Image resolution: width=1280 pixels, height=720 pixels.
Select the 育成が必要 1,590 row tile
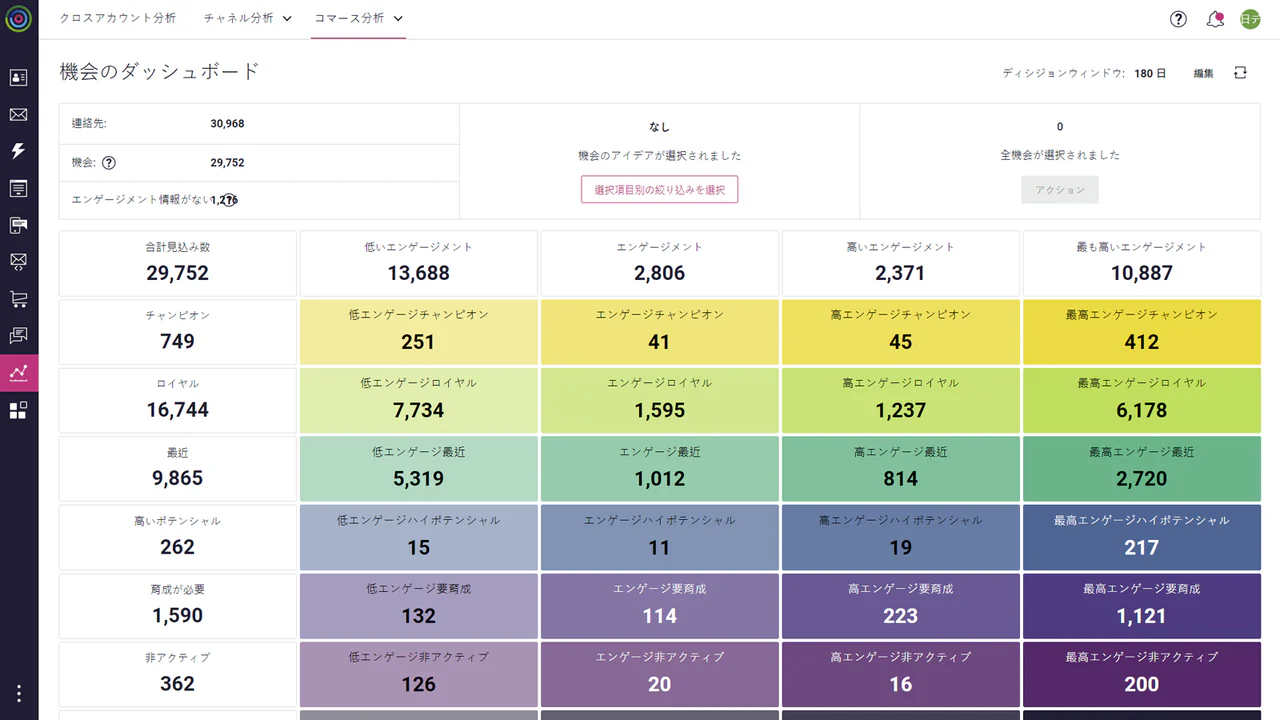pyautogui.click(x=178, y=606)
